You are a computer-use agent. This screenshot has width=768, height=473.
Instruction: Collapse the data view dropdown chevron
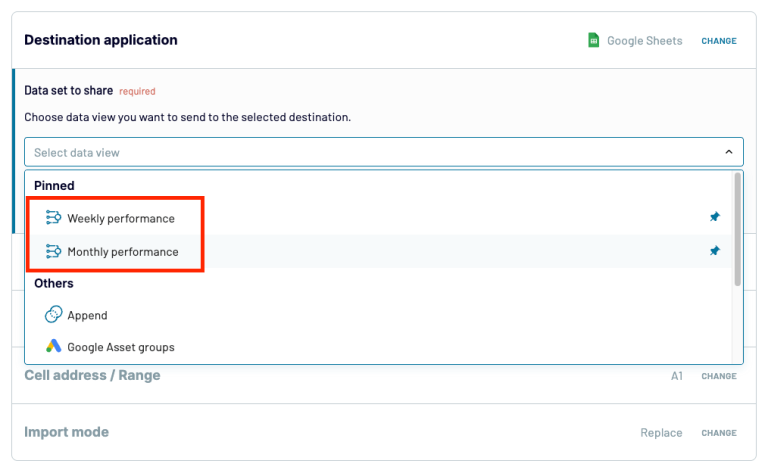click(728, 152)
